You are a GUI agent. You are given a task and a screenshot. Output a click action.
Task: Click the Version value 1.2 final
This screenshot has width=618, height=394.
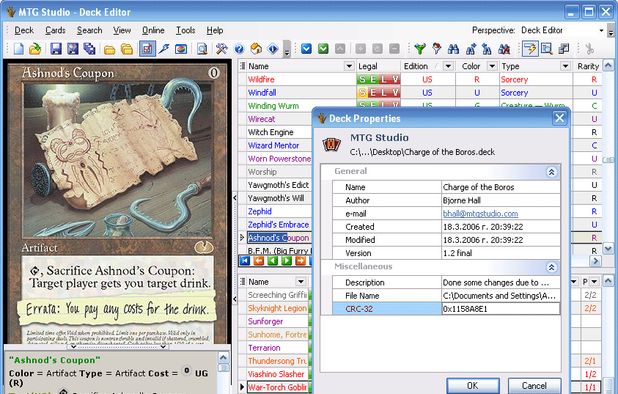(x=501, y=253)
